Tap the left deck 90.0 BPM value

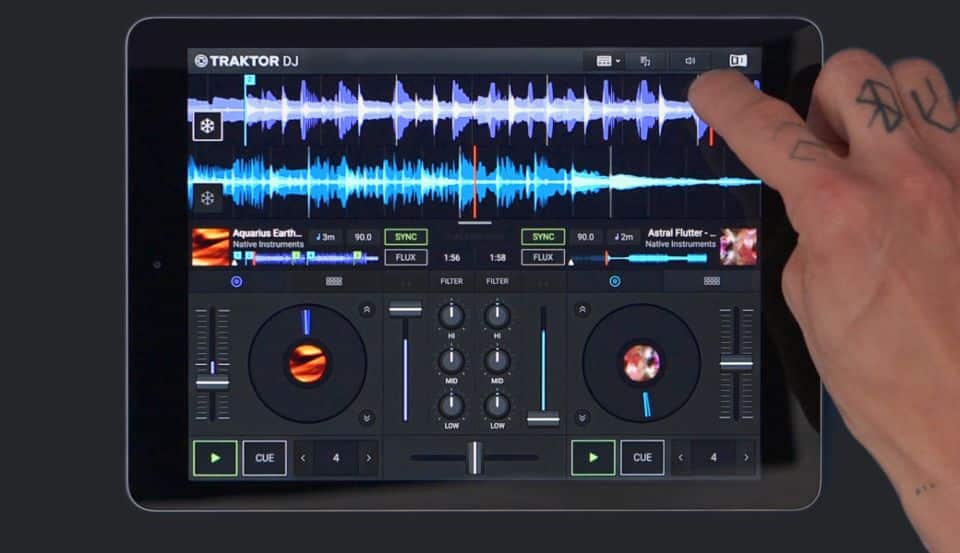coord(363,237)
